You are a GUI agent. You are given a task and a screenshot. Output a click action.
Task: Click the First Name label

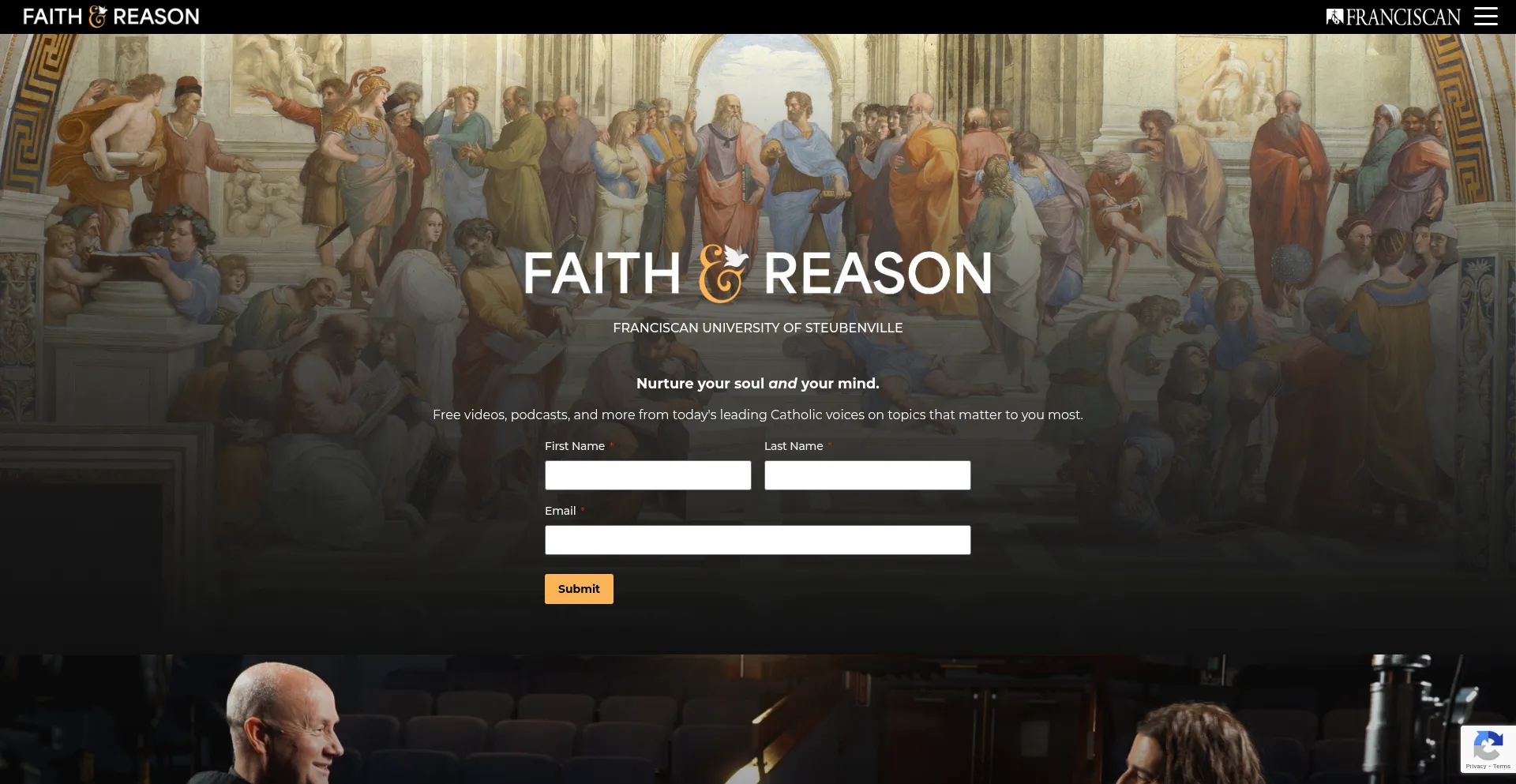click(x=575, y=446)
